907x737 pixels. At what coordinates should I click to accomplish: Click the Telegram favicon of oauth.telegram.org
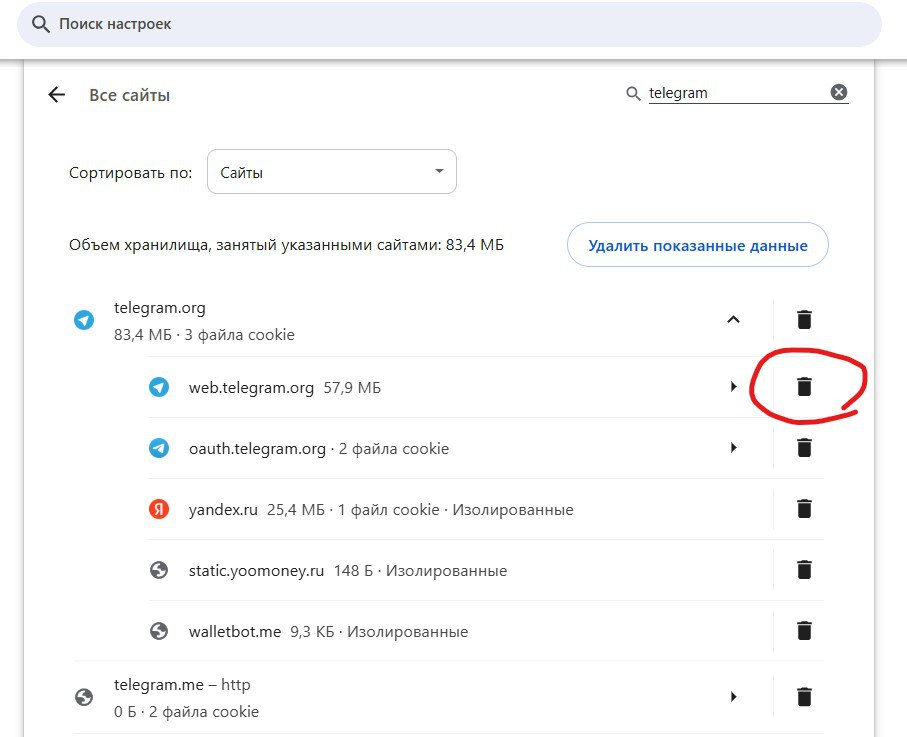(159, 448)
